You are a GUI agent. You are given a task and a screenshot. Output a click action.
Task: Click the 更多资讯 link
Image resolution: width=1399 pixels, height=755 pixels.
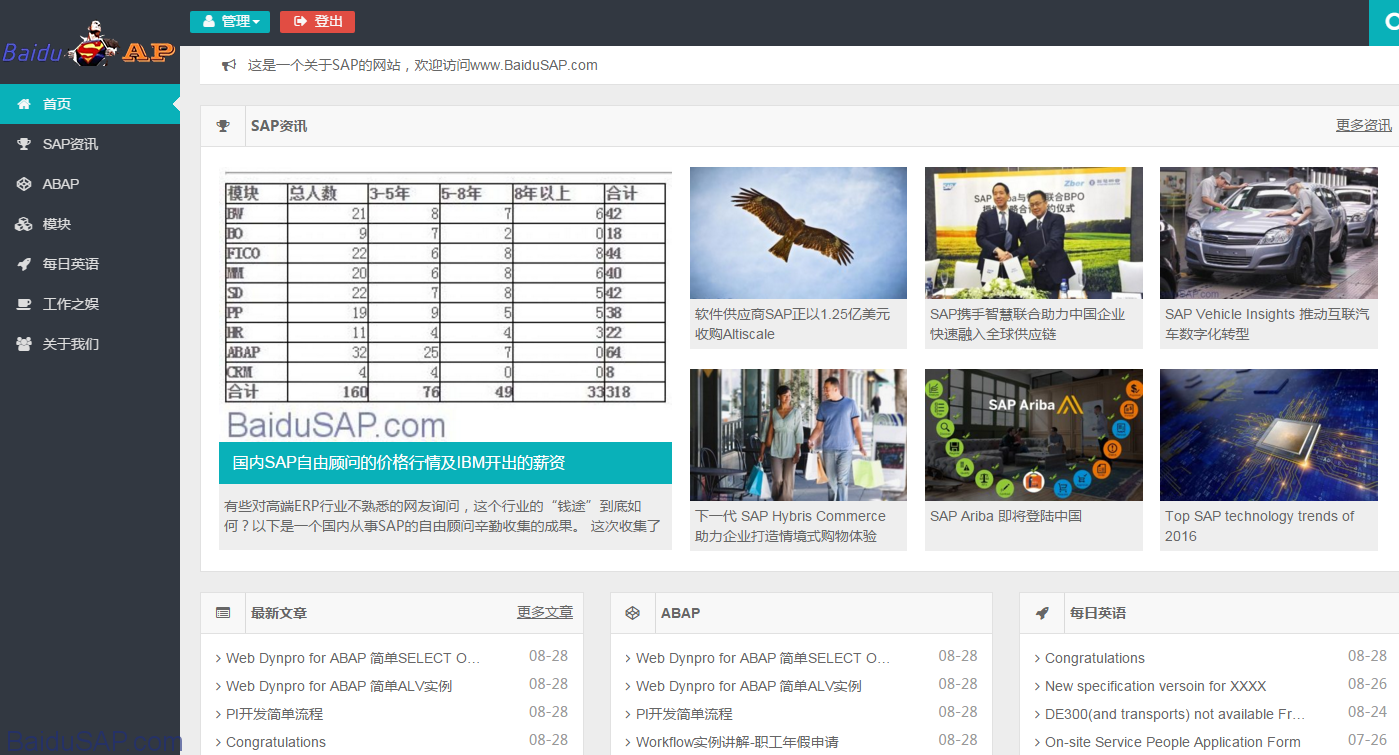pyautogui.click(x=1363, y=125)
